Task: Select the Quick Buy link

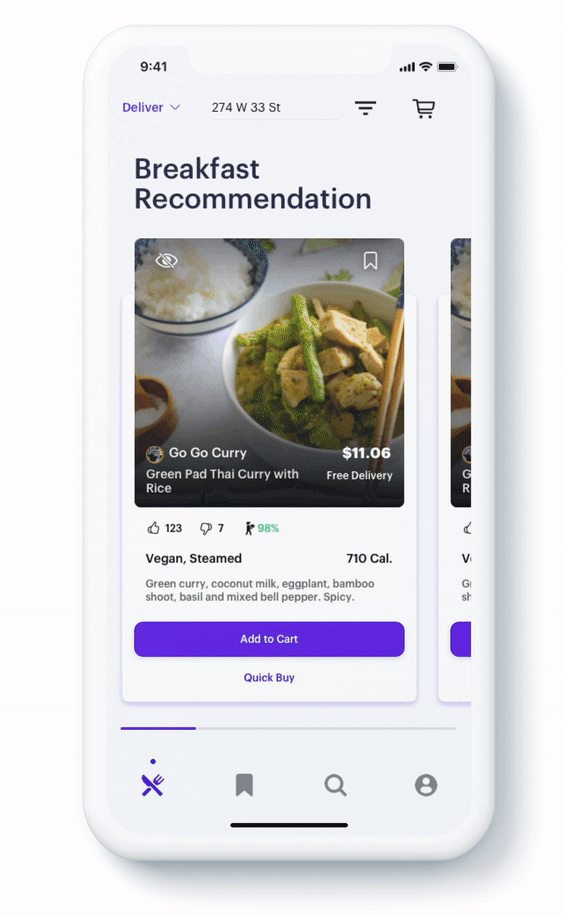Action: click(x=269, y=677)
